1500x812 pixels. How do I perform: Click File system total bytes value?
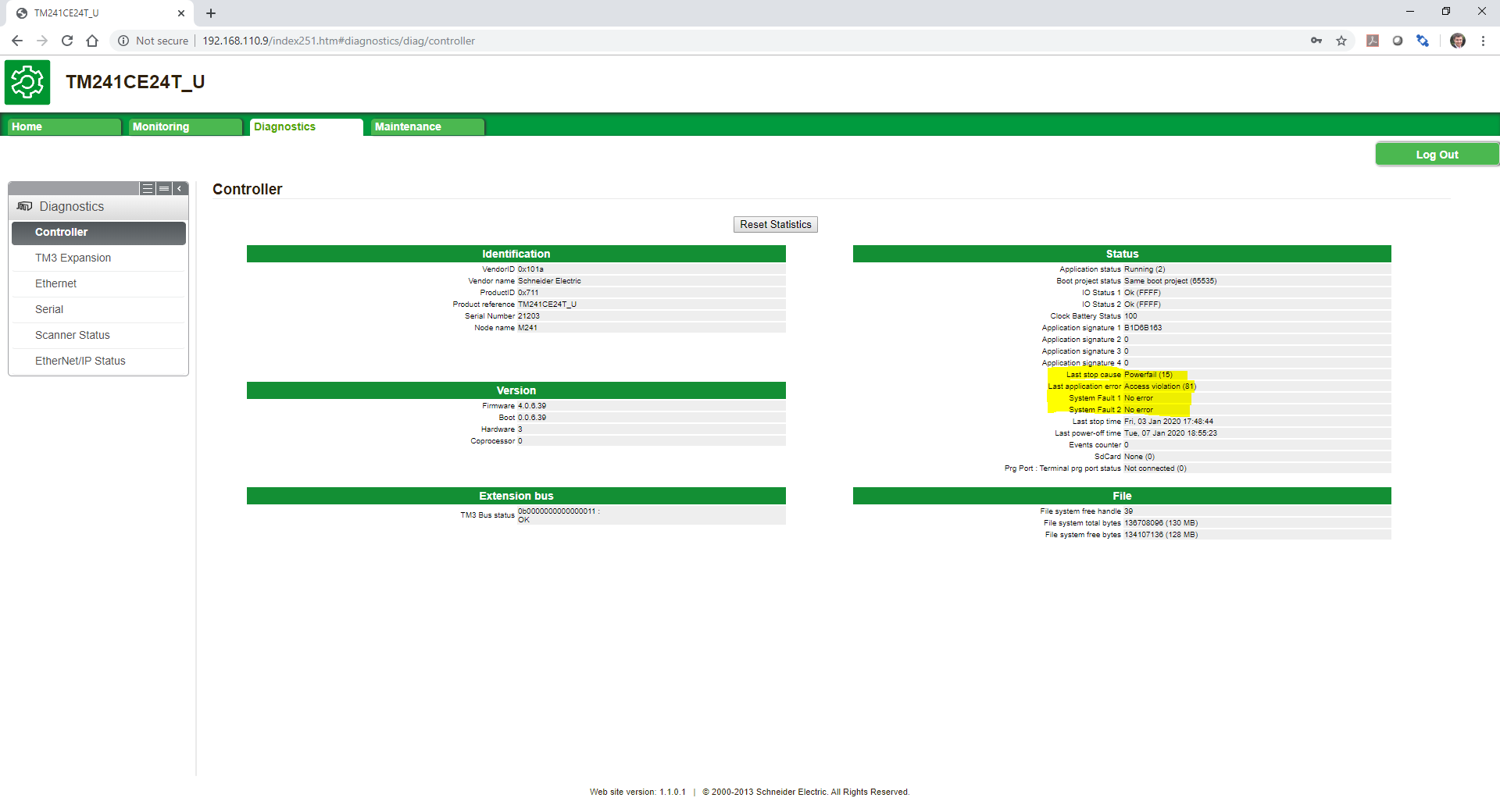pos(1161,523)
